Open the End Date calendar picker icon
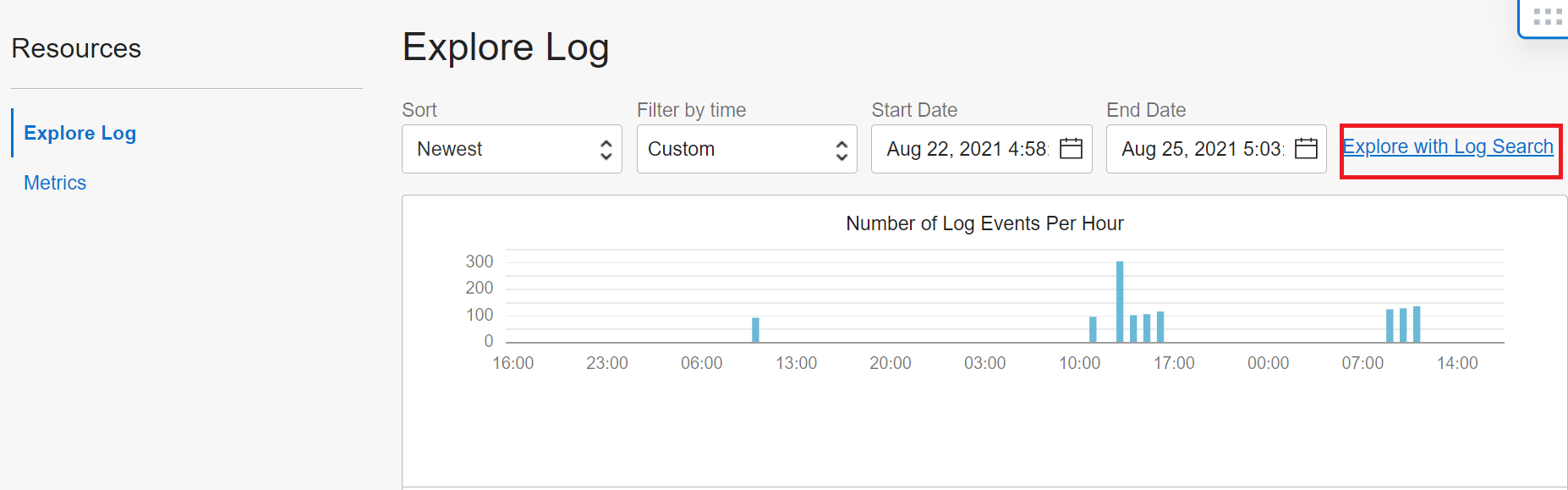This screenshot has width=1568, height=490. (x=1306, y=149)
